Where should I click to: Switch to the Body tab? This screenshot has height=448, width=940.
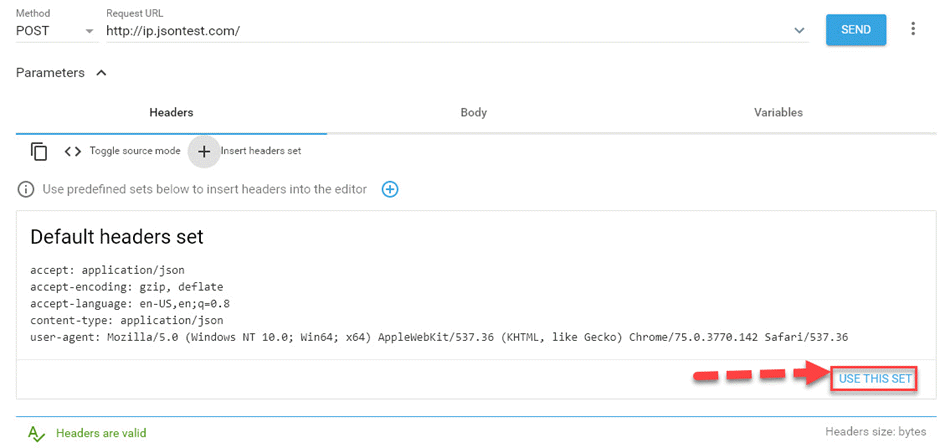(473, 113)
